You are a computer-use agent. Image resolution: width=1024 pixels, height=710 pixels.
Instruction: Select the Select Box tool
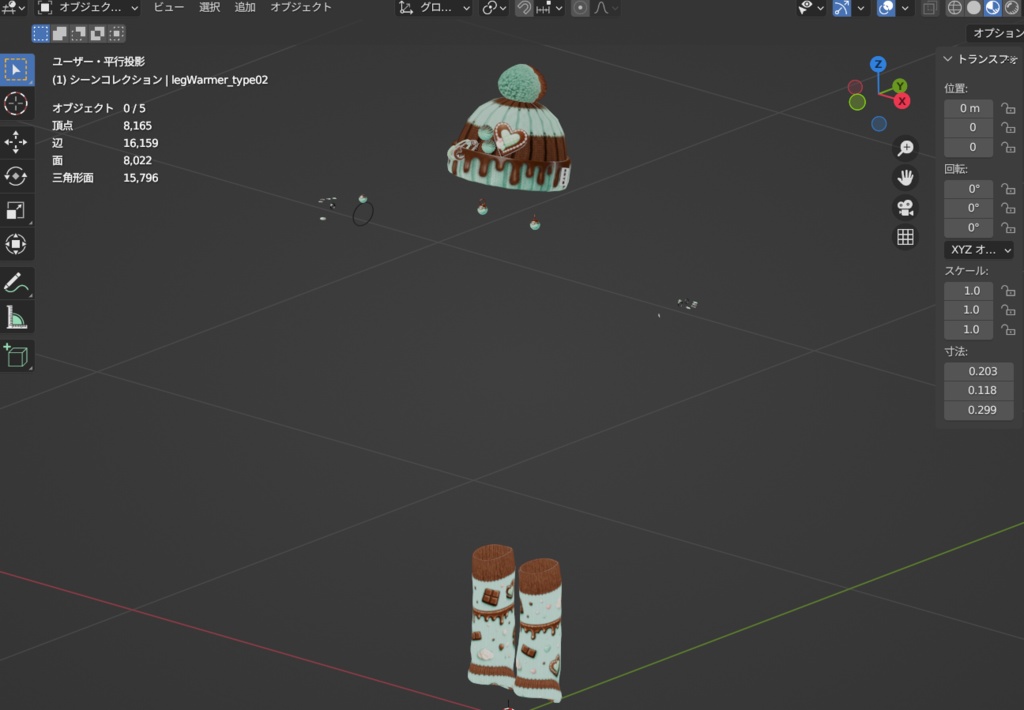[16, 69]
